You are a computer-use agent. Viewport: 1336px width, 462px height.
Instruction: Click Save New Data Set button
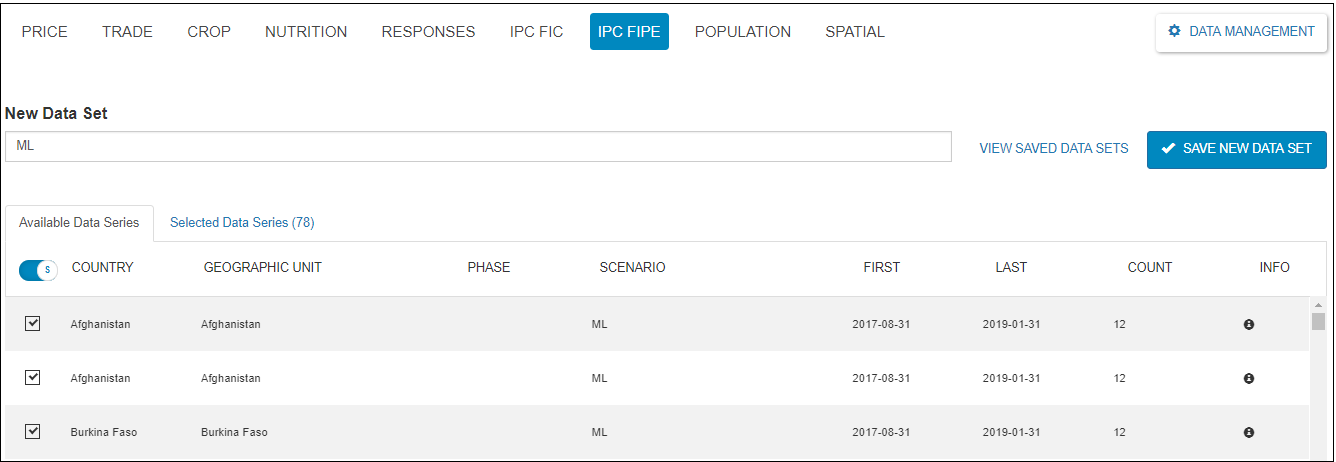tap(1236, 148)
